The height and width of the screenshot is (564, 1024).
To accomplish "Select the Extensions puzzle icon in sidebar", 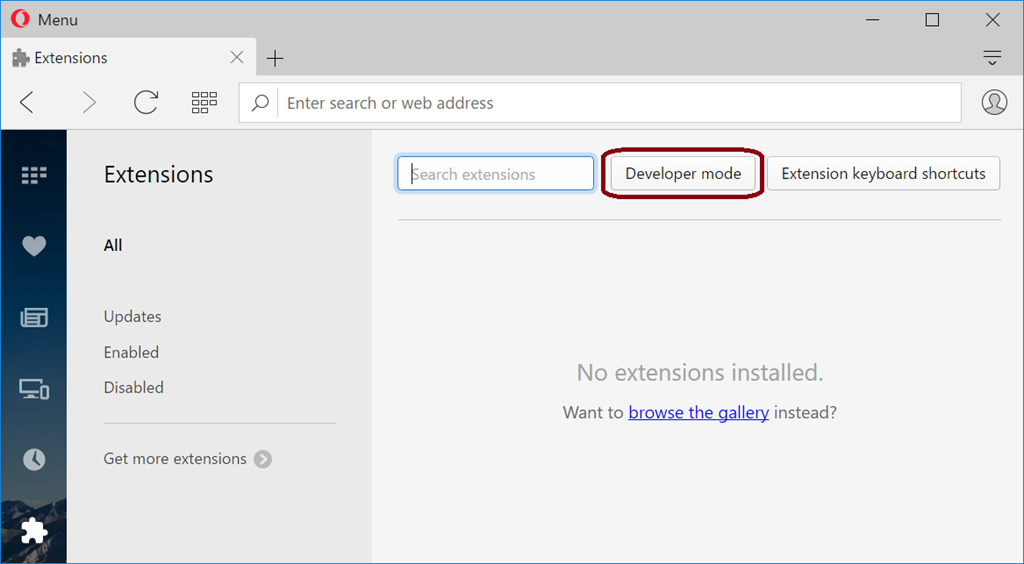I will point(34,531).
